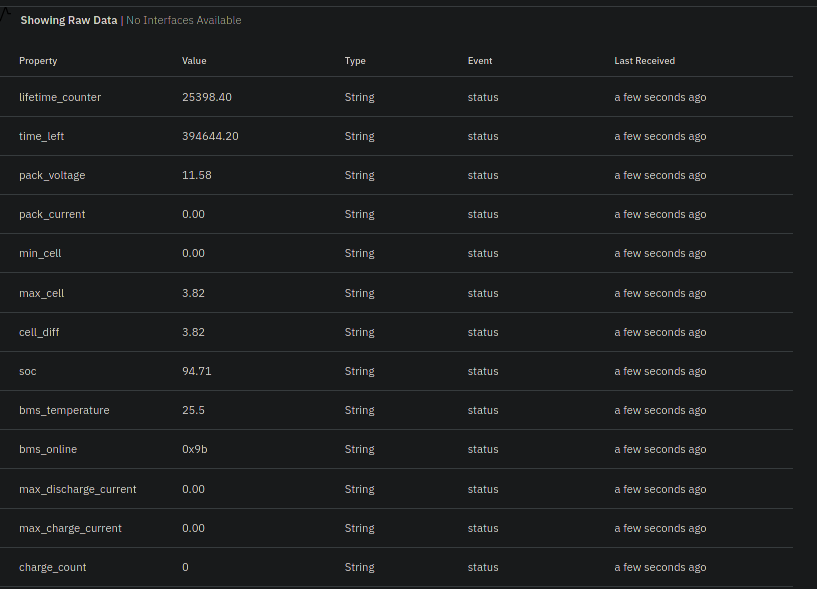This screenshot has width=817, height=589.
Task: Click the soc value 94.71
Action: pos(196,371)
